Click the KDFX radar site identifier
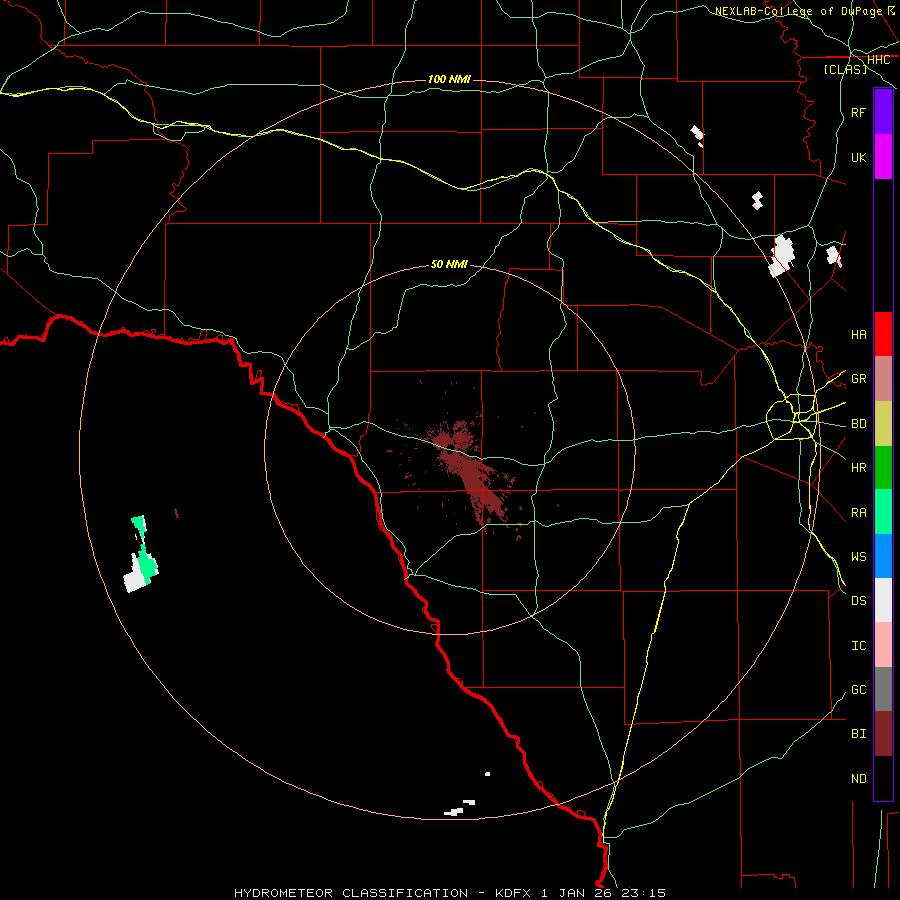 [x=513, y=893]
